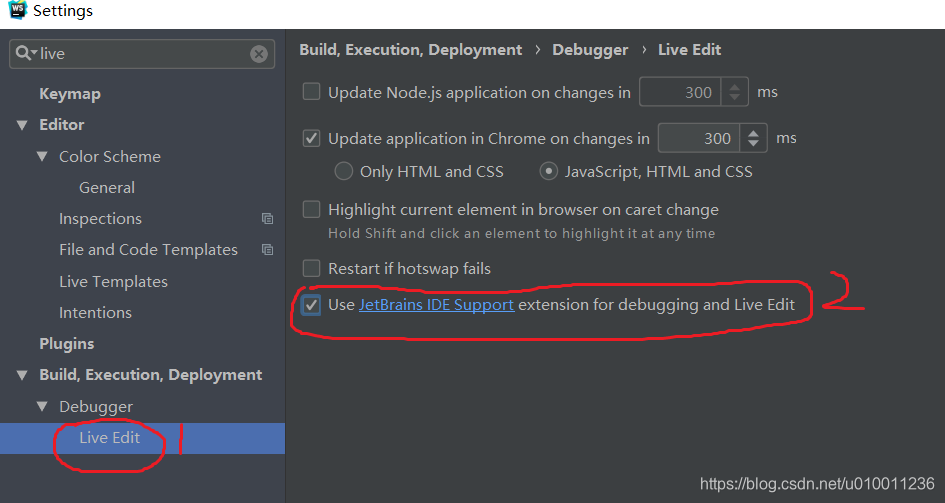Viewport: 945px width, 503px height.
Task: Click Debugger in the breadcrumb
Action: click(x=590, y=50)
